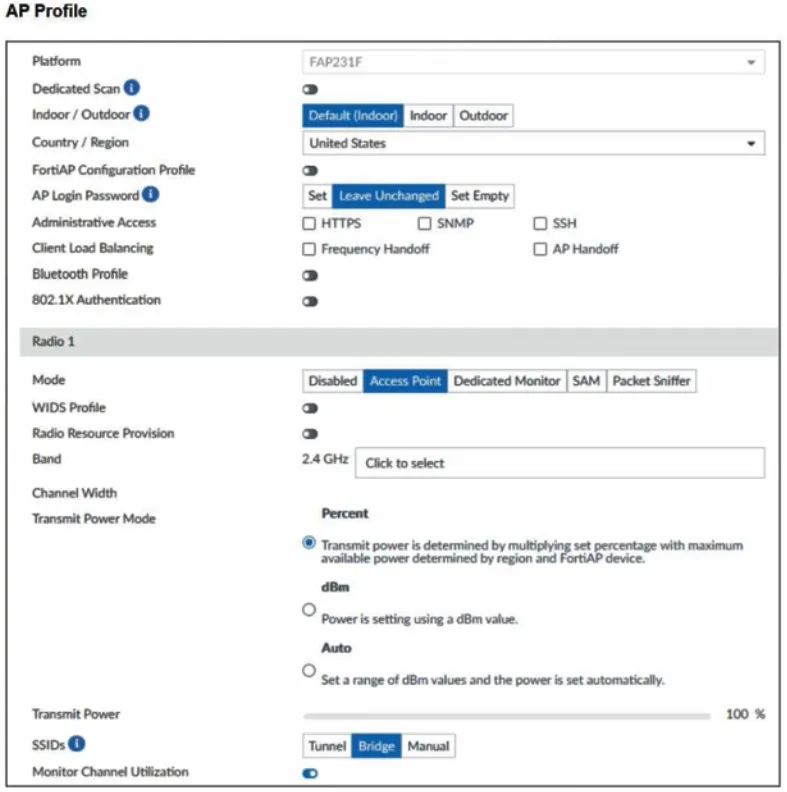Toggle FortiAP Configuration Profile switch
The height and width of the screenshot is (792, 787).
(x=310, y=171)
